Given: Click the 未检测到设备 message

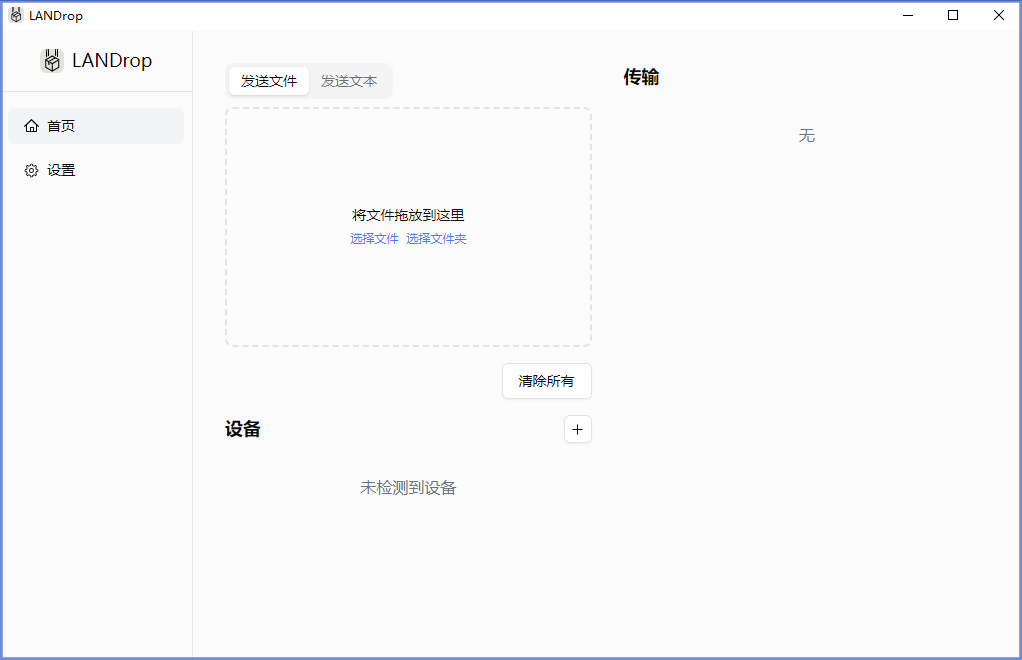Looking at the screenshot, I should 408,487.
